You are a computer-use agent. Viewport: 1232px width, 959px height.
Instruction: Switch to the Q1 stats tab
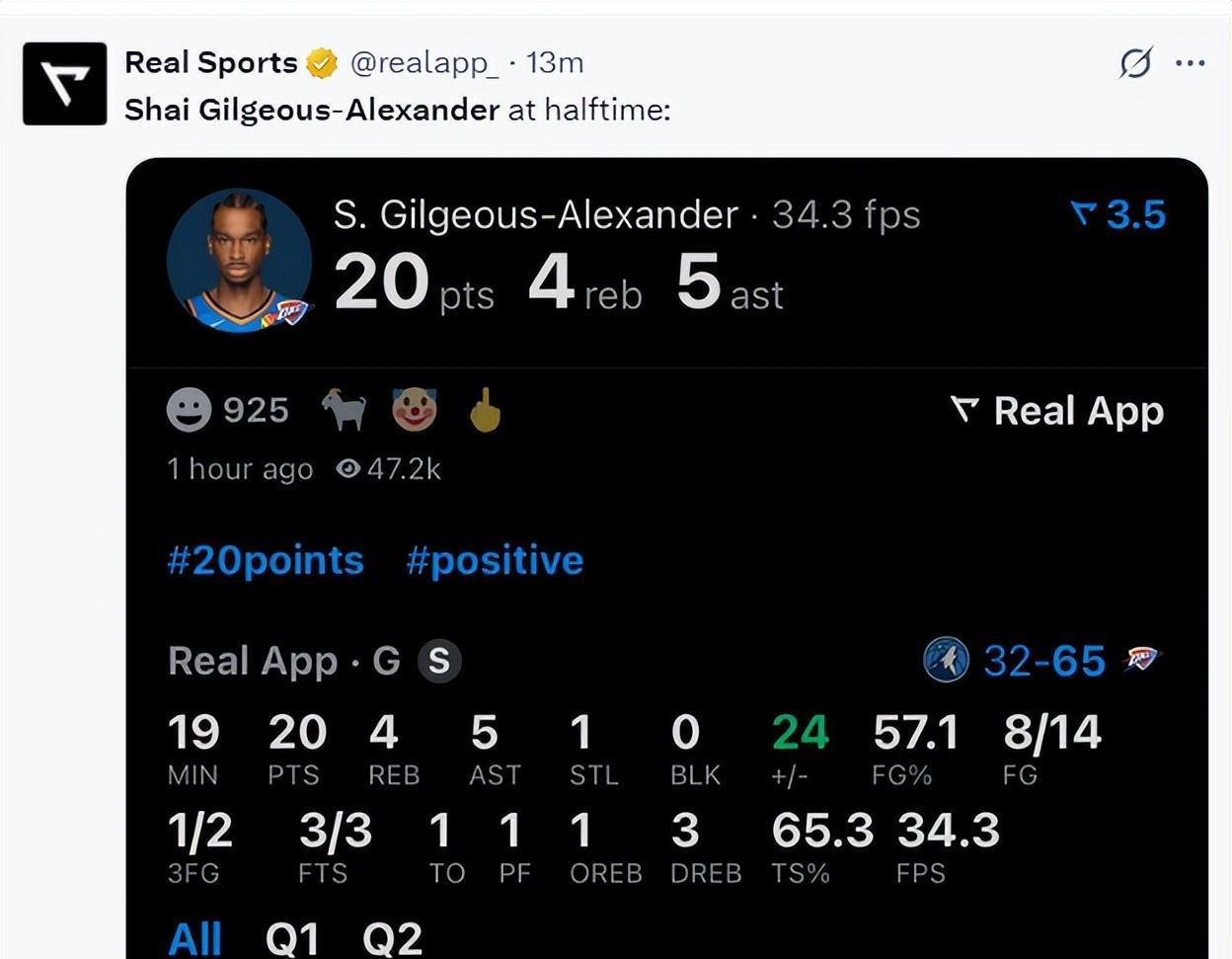click(x=292, y=938)
